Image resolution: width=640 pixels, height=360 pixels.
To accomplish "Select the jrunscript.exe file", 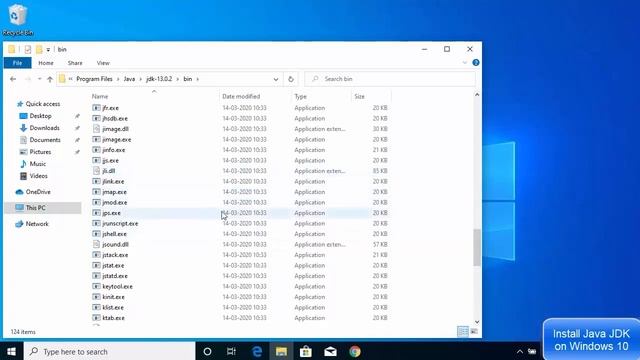I will point(120,224).
